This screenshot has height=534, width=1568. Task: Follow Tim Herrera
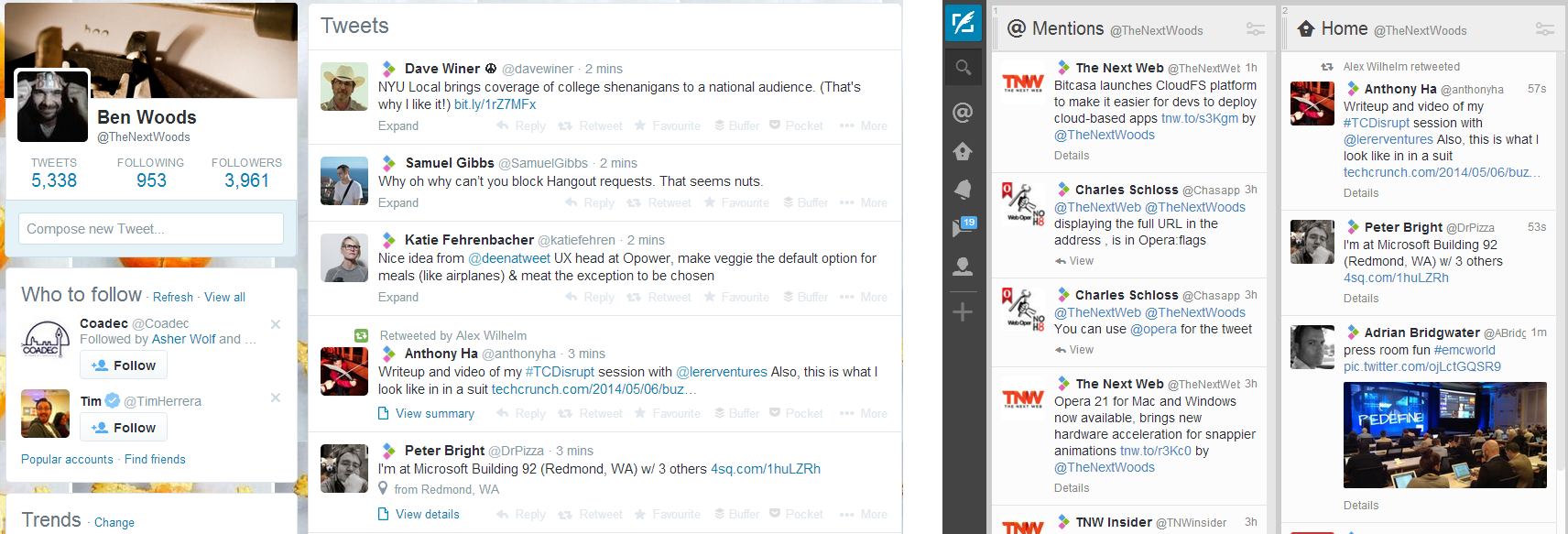(124, 428)
